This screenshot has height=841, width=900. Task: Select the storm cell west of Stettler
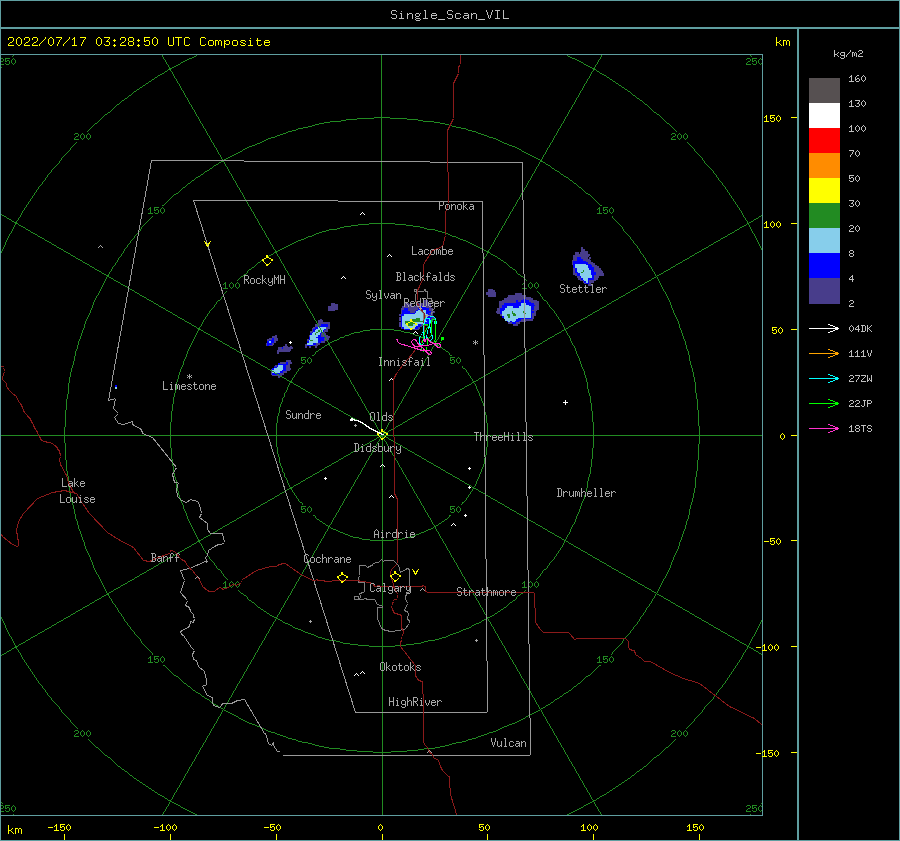[x=518, y=310]
